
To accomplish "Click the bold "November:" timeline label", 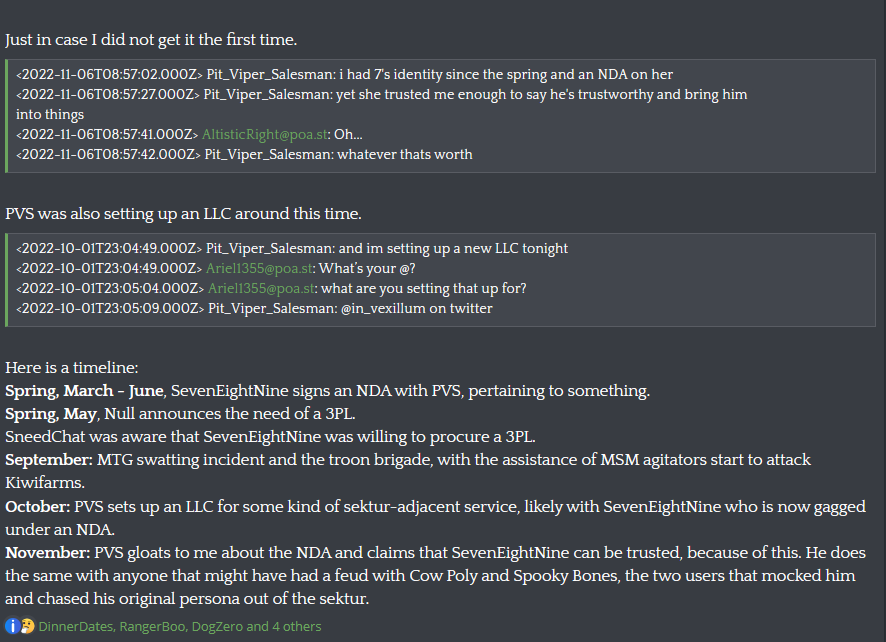I will pos(47,552).
